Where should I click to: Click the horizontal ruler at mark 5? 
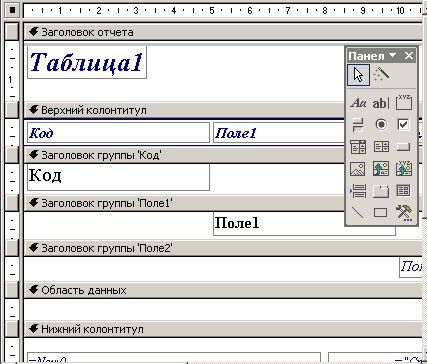211,11
